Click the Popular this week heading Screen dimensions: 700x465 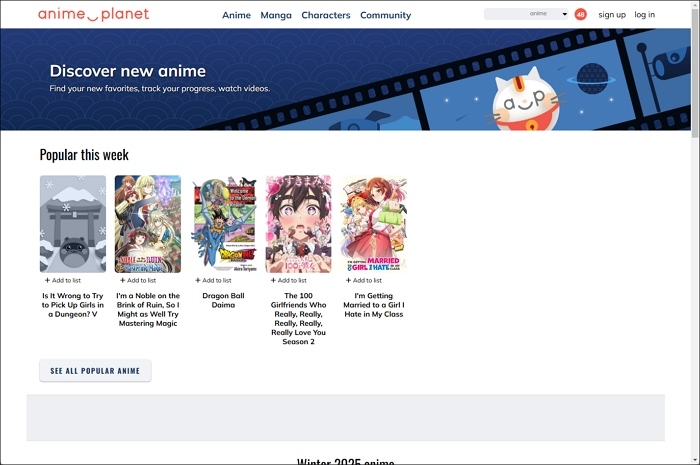[x=84, y=154]
